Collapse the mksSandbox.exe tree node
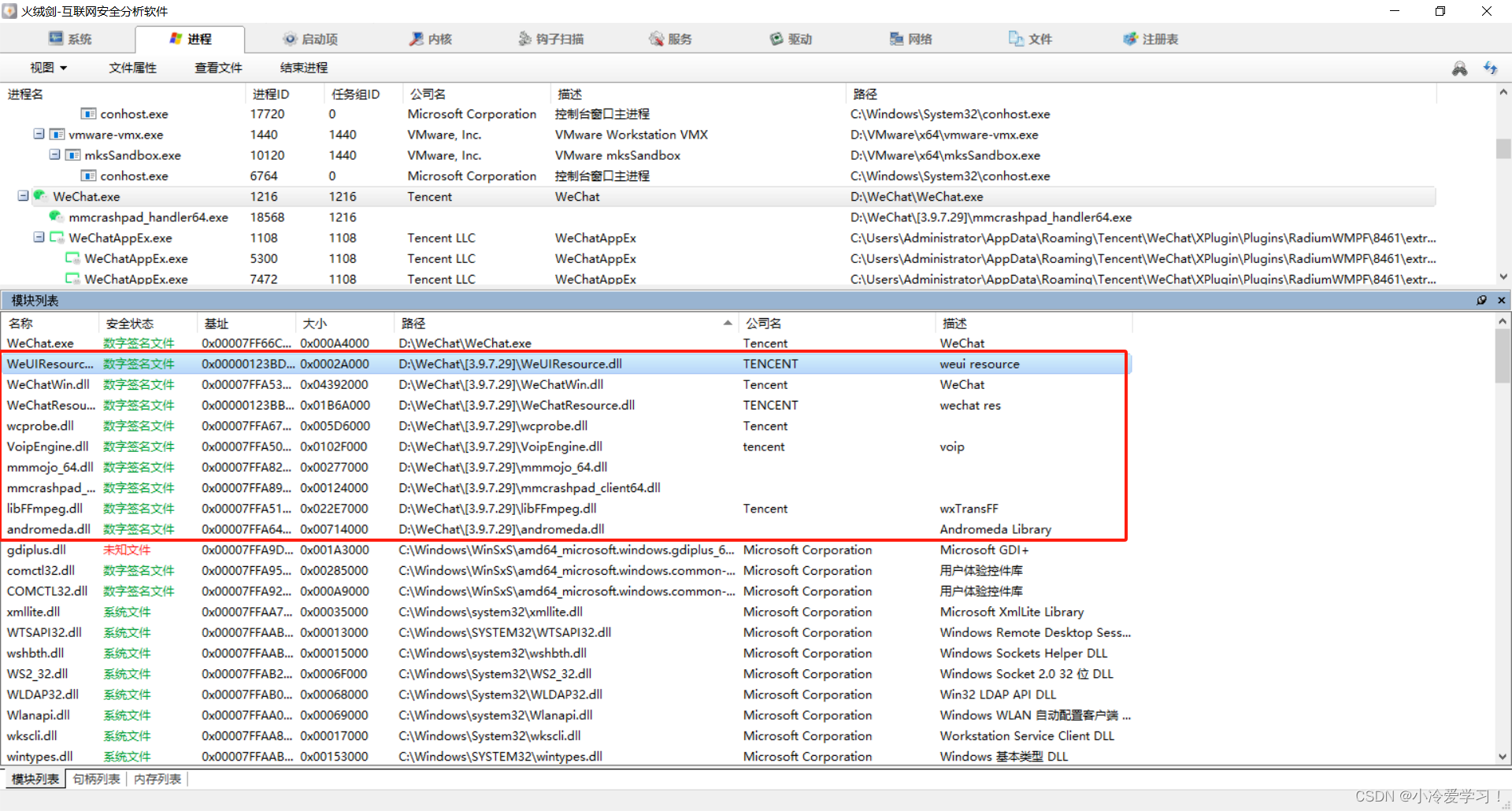1512x811 pixels. tap(54, 154)
